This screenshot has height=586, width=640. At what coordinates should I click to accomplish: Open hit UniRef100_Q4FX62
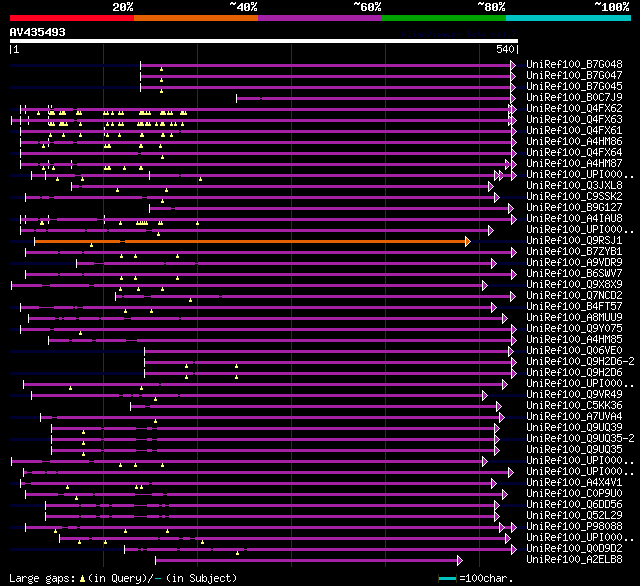(x=574, y=109)
